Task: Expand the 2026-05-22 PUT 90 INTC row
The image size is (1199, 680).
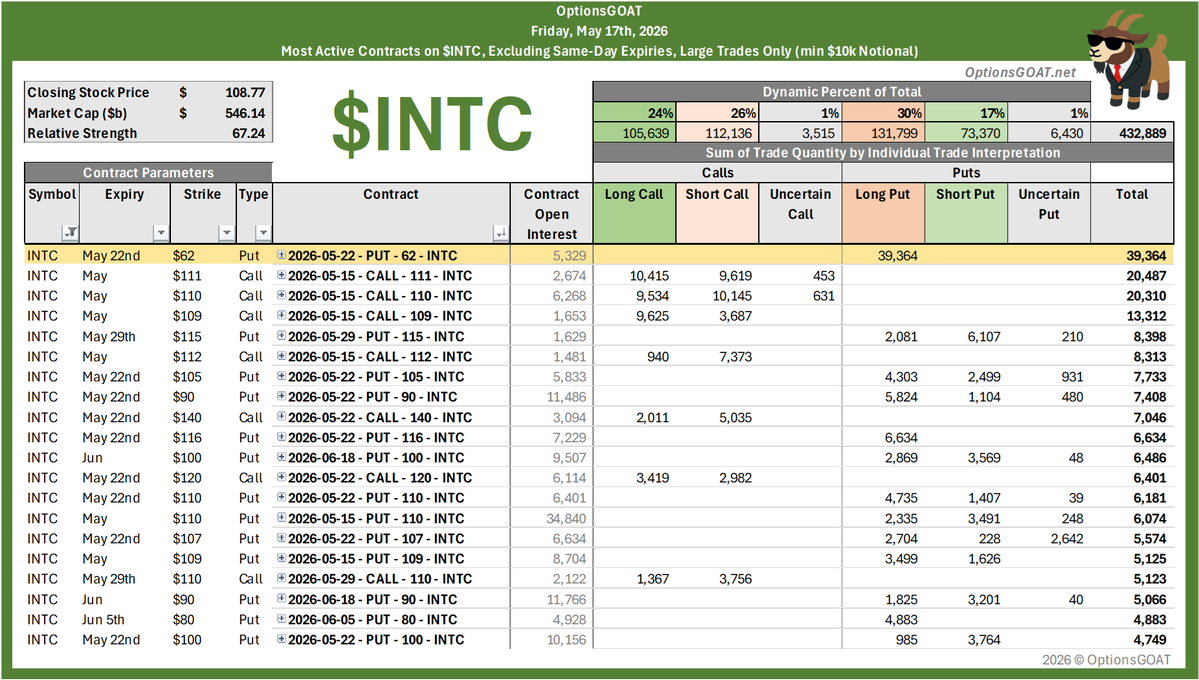Action: click(x=281, y=396)
